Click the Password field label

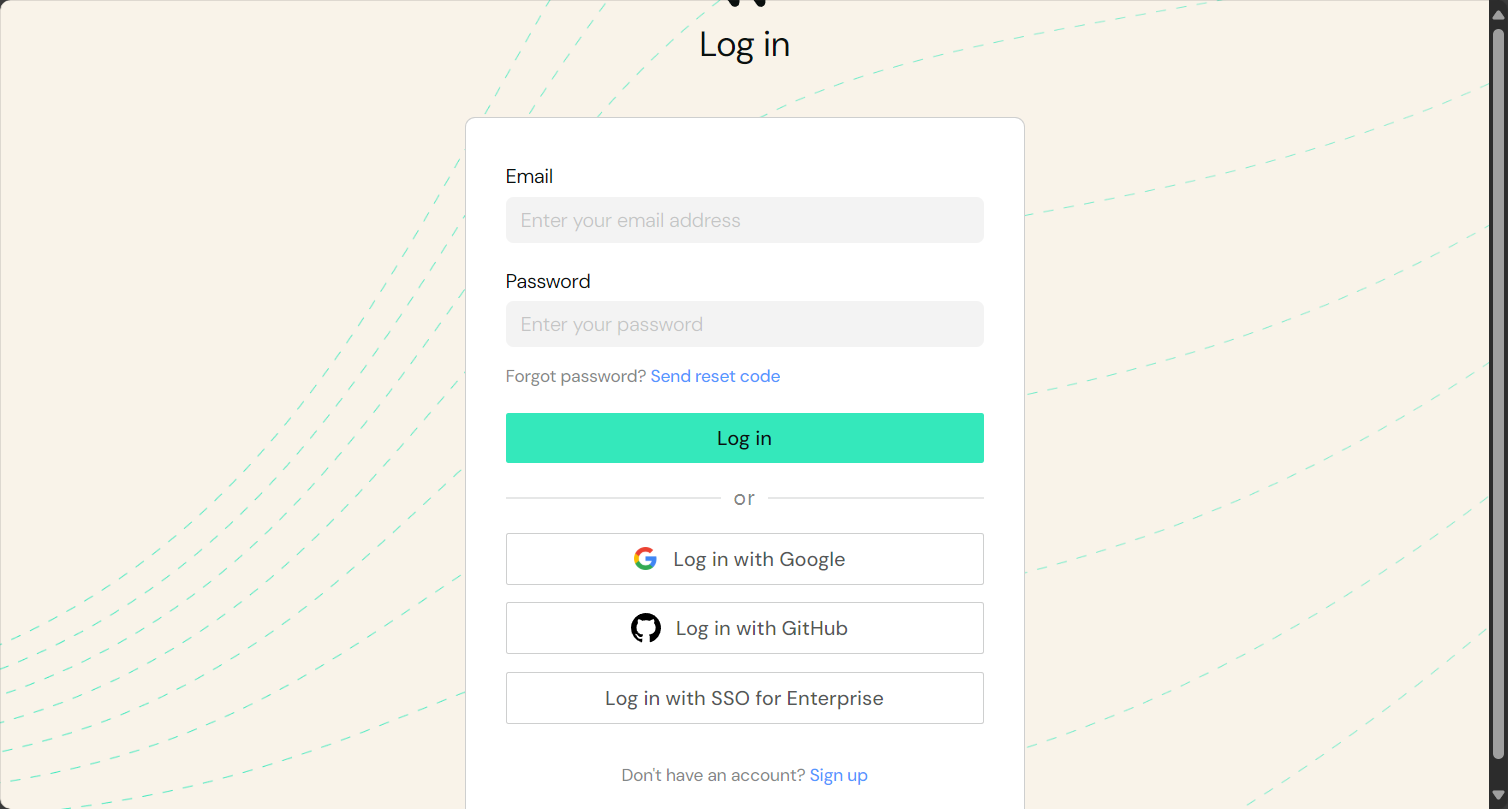click(x=548, y=281)
